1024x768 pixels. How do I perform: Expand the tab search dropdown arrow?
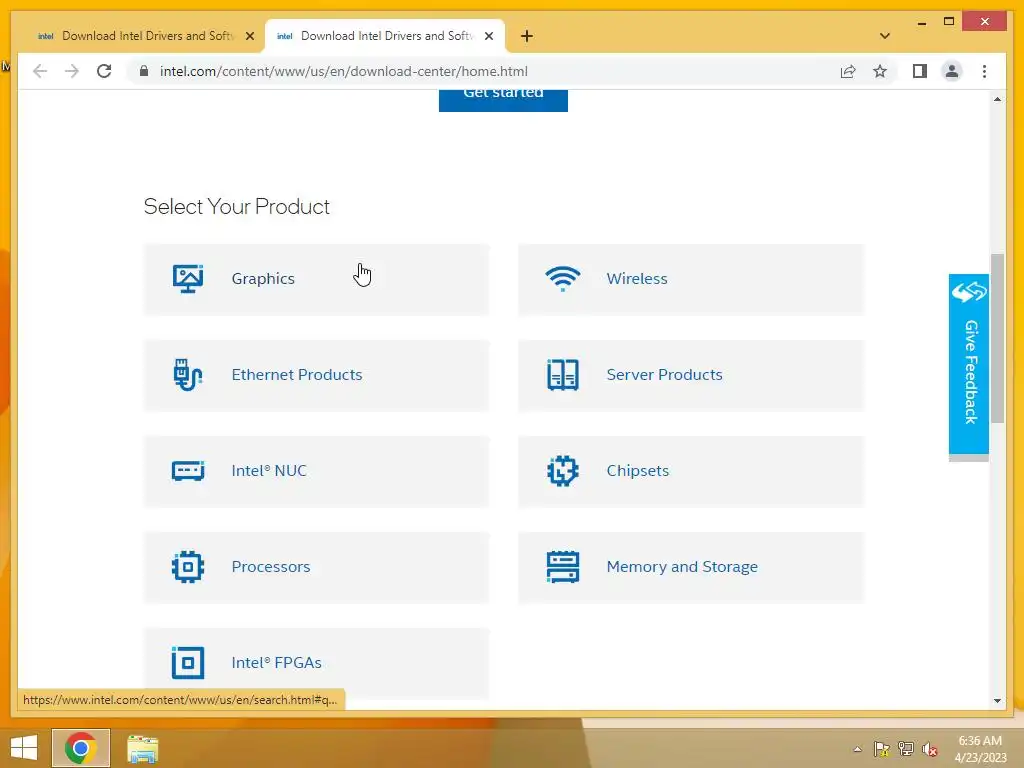(x=884, y=36)
